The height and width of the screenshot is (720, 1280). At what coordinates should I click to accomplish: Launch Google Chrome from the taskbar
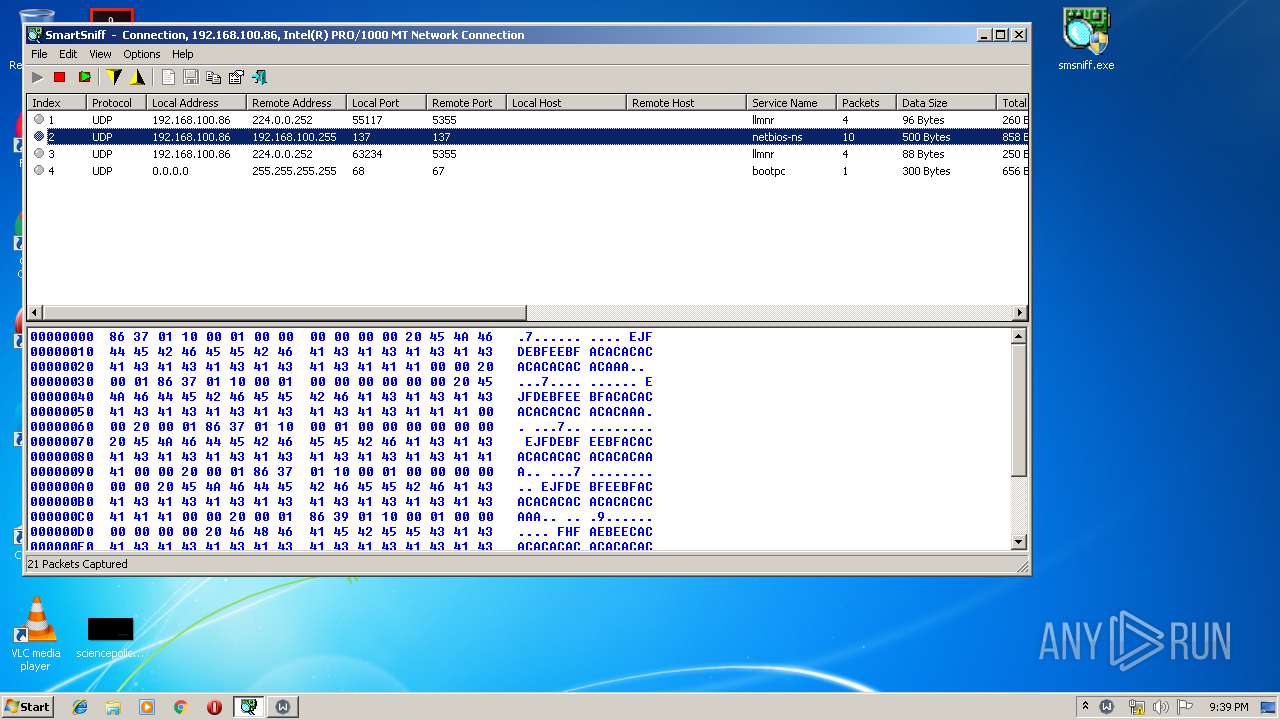coord(180,707)
